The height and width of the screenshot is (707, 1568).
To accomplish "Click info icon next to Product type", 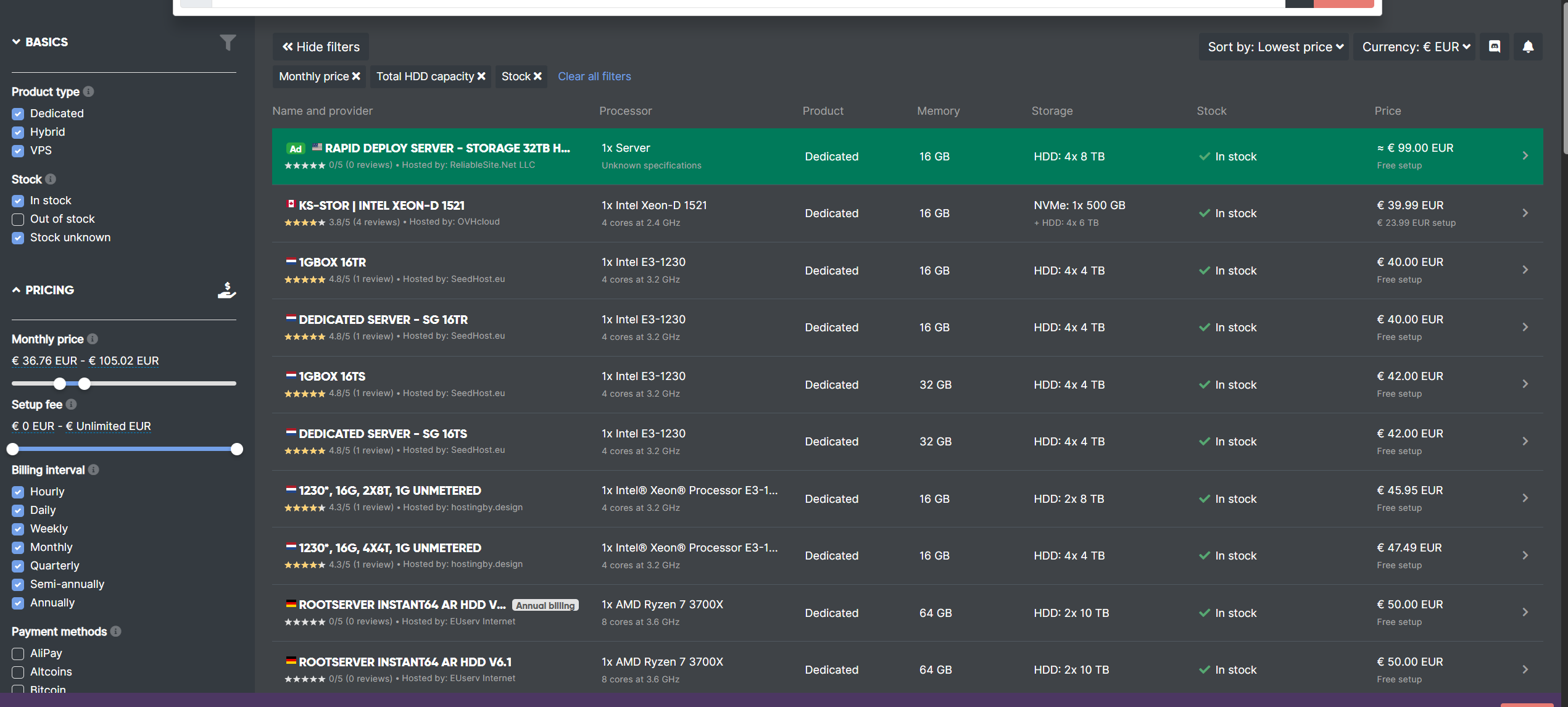I will (89, 91).
